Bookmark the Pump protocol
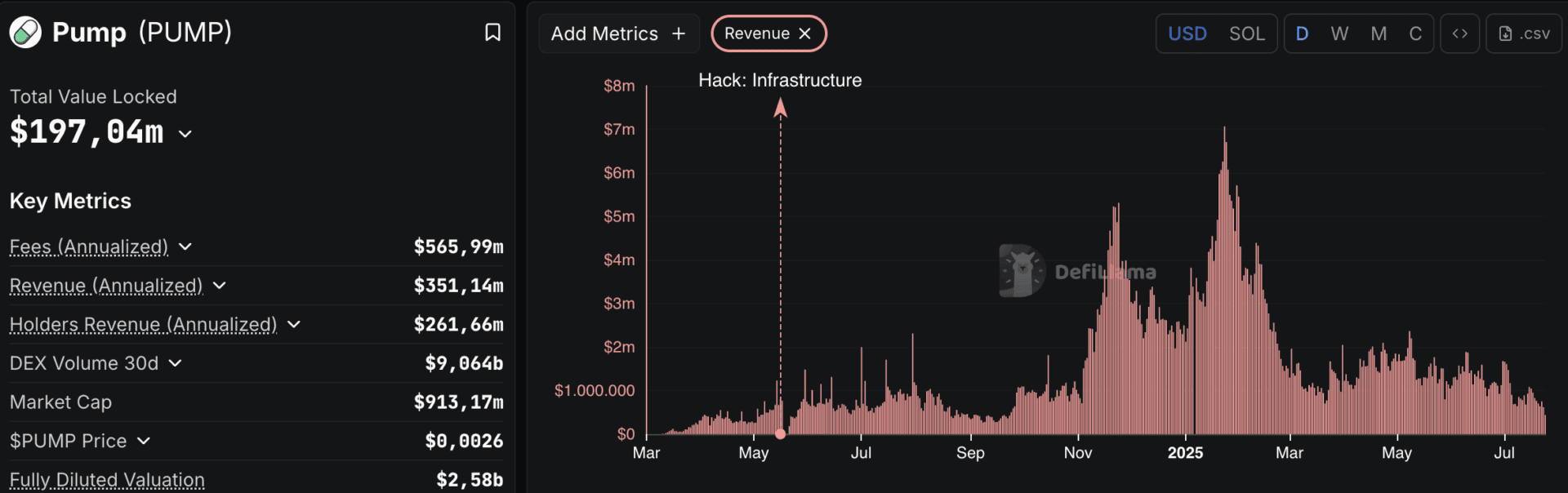This screenshot has width=1568, height=493. pyautogui.click(x=492, y=32)
